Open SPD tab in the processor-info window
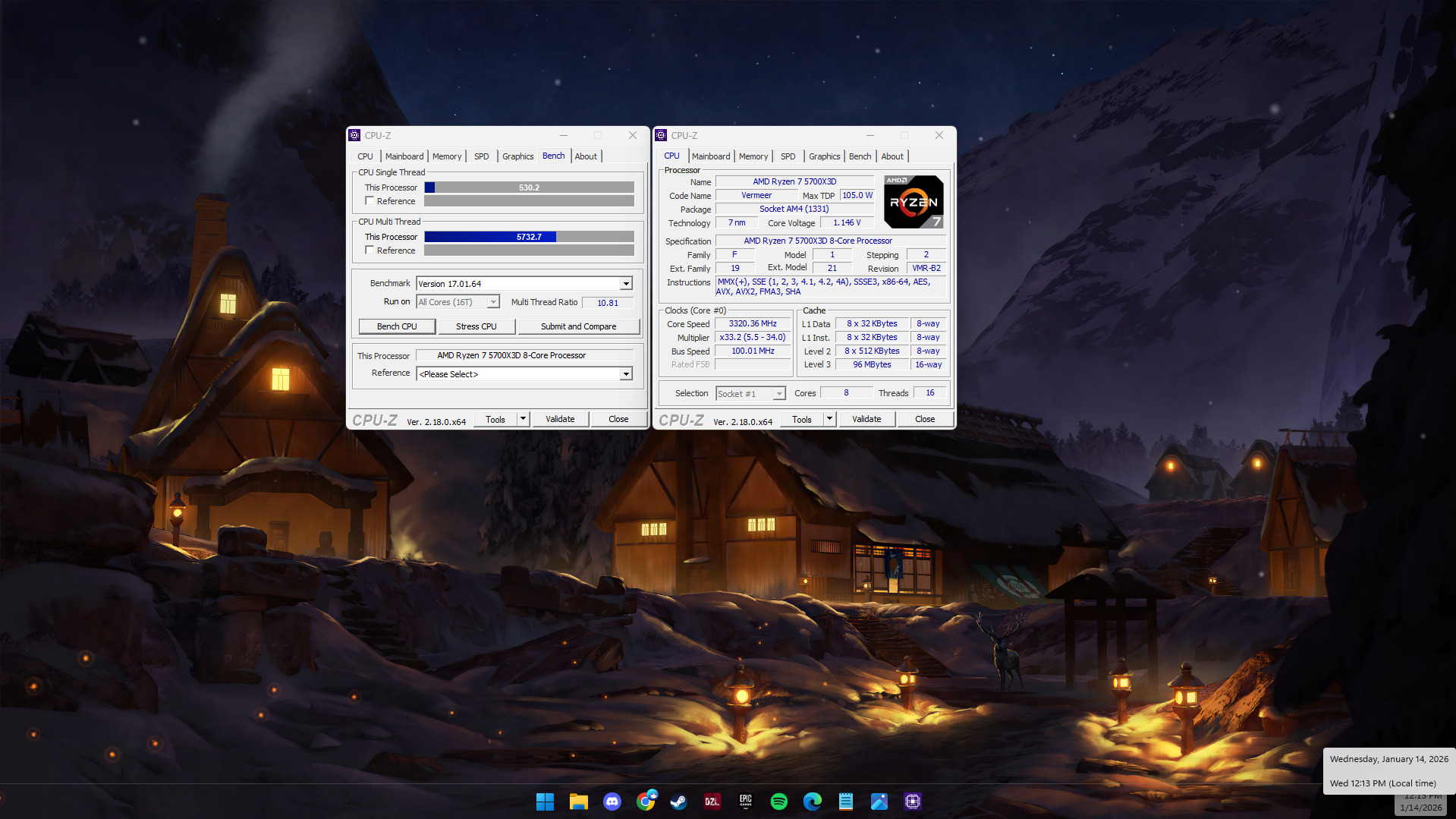This screenshot has width=1456, height=819. tap(788, 156)
